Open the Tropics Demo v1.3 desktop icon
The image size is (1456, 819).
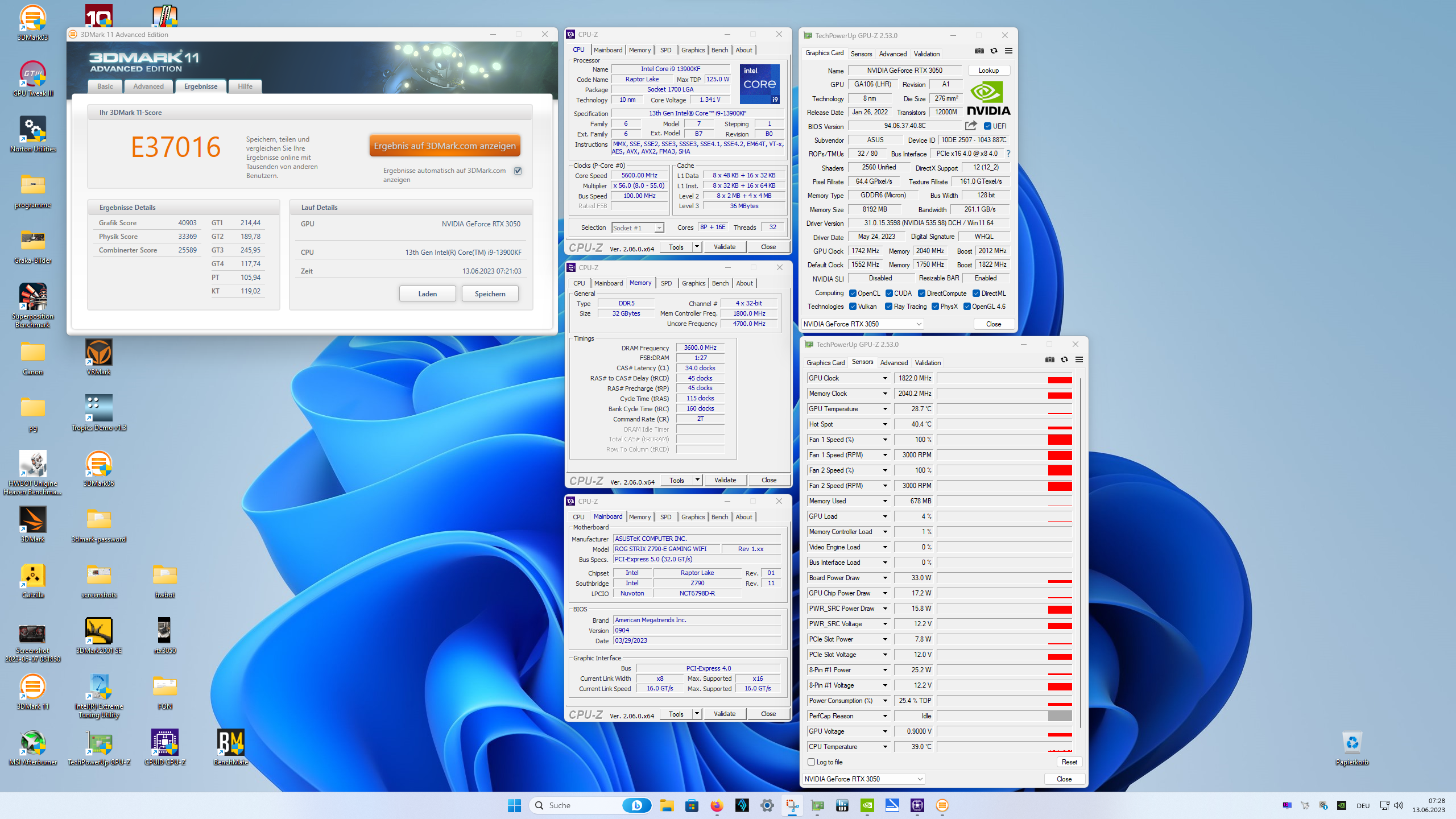point(98,413)
